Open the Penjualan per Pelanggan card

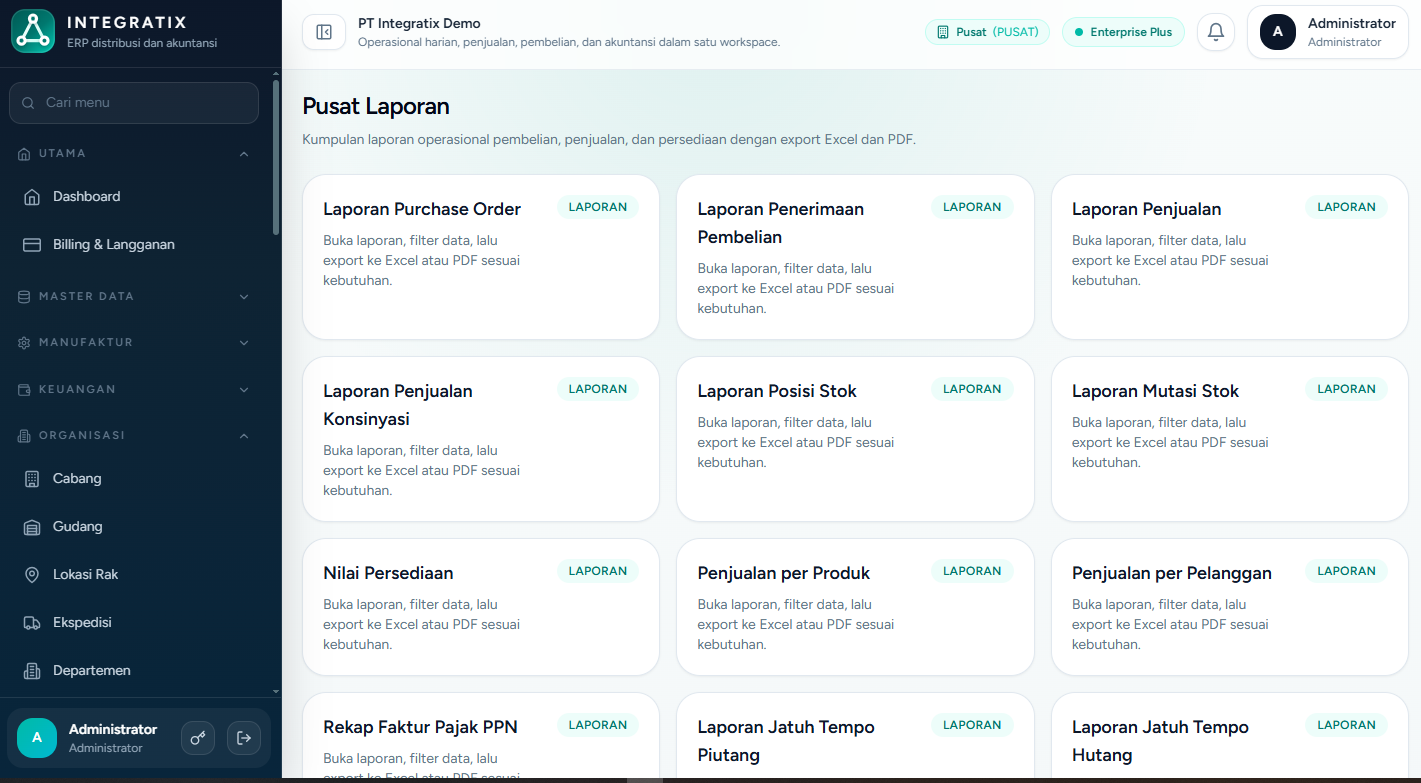[x=1229, y=607]
